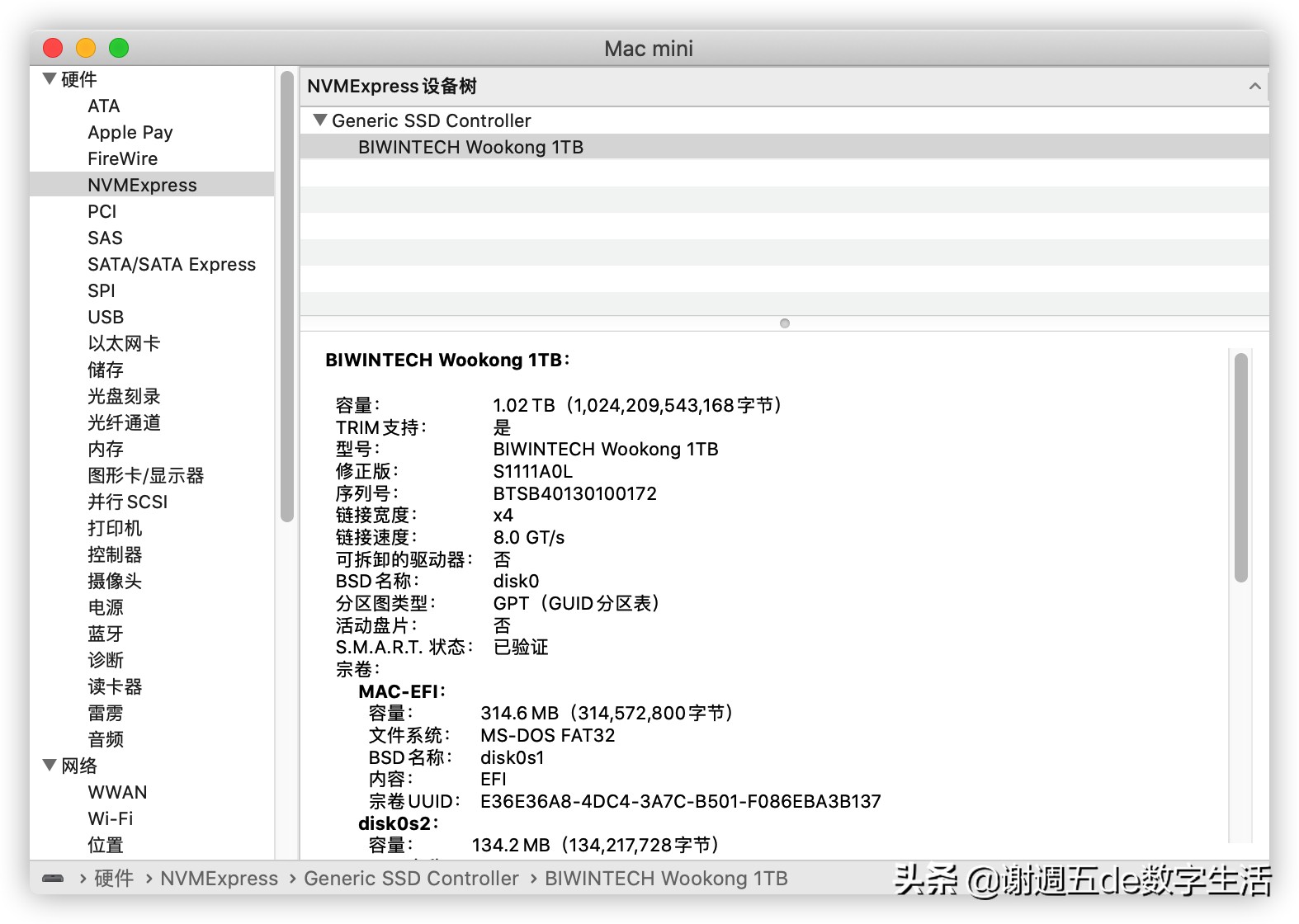Select NVMExpress in the sidebar

[x=152, y=185]
